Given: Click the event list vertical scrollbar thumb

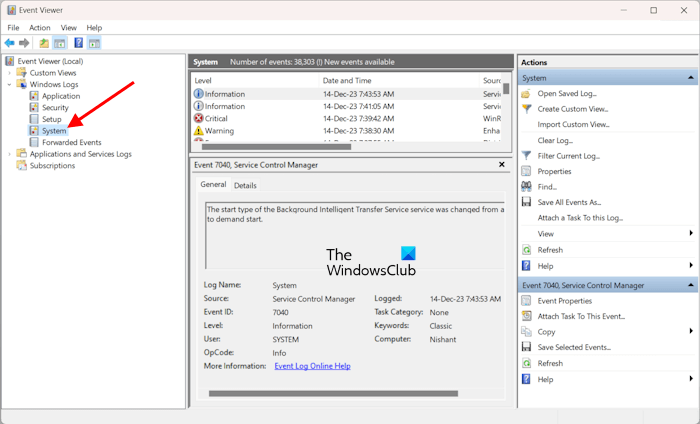Looking at the screenshot, I should pos(506,88).
